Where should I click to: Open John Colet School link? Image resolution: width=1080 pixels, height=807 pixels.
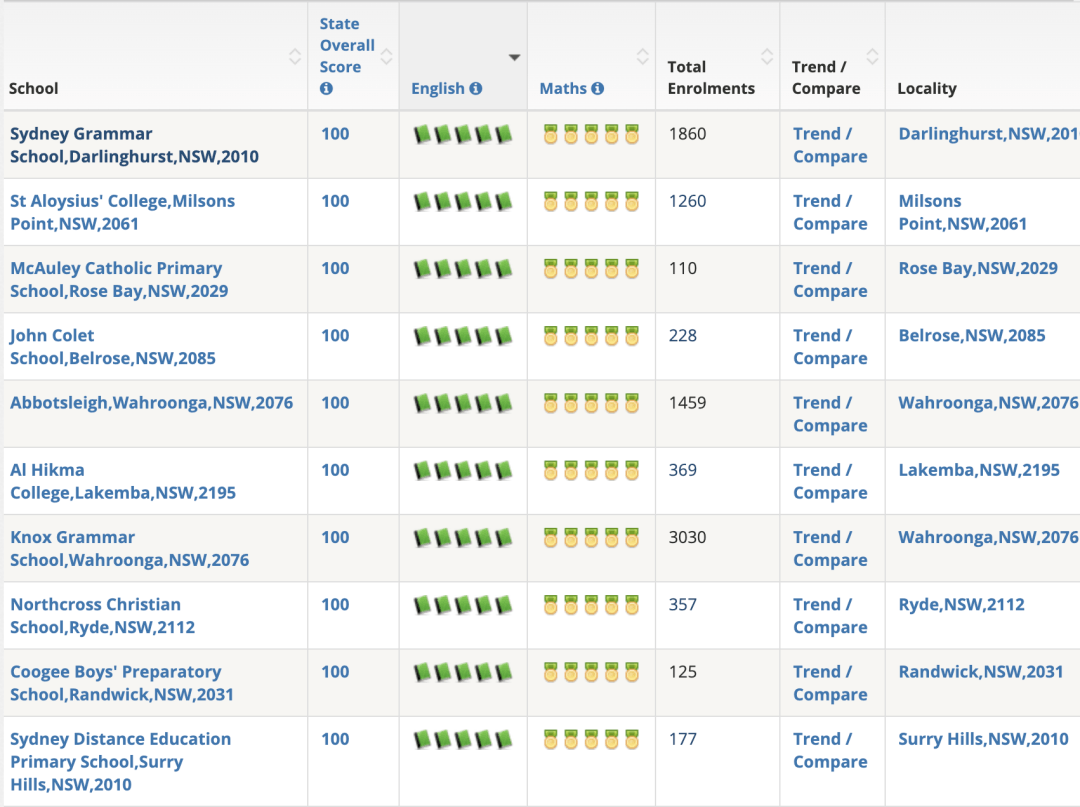coord(113,347)
